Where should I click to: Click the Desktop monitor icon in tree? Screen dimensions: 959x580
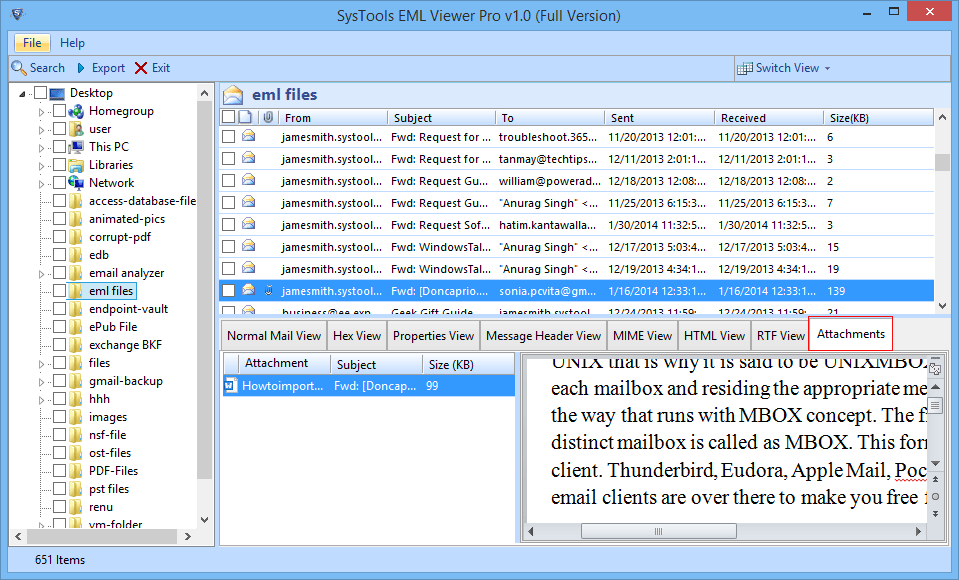tap(57, 94)
